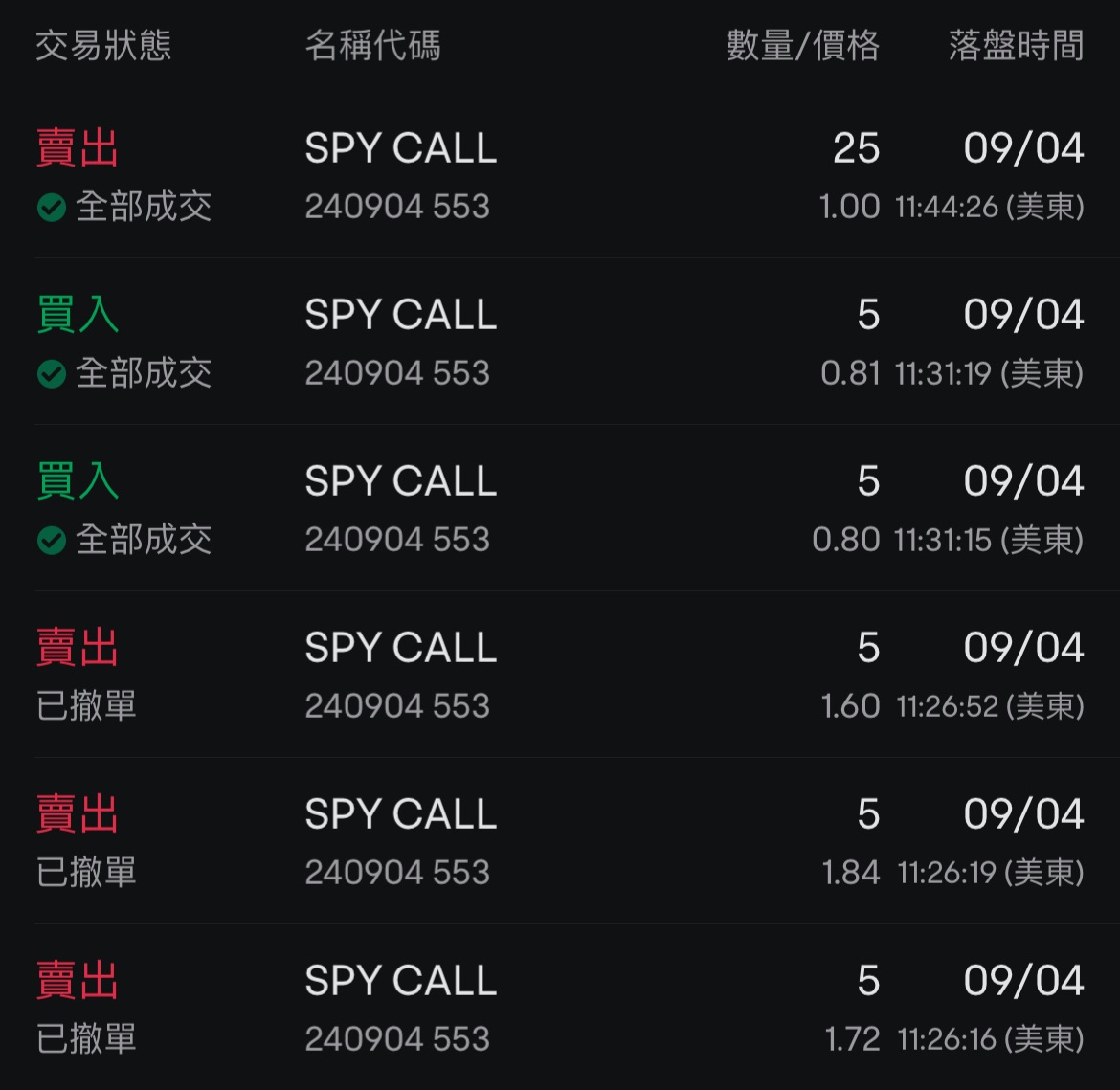Click green check icon on 0.80 buy order
The height and width of the screenshot is (1090, 1120).
(x=52, y=540)
